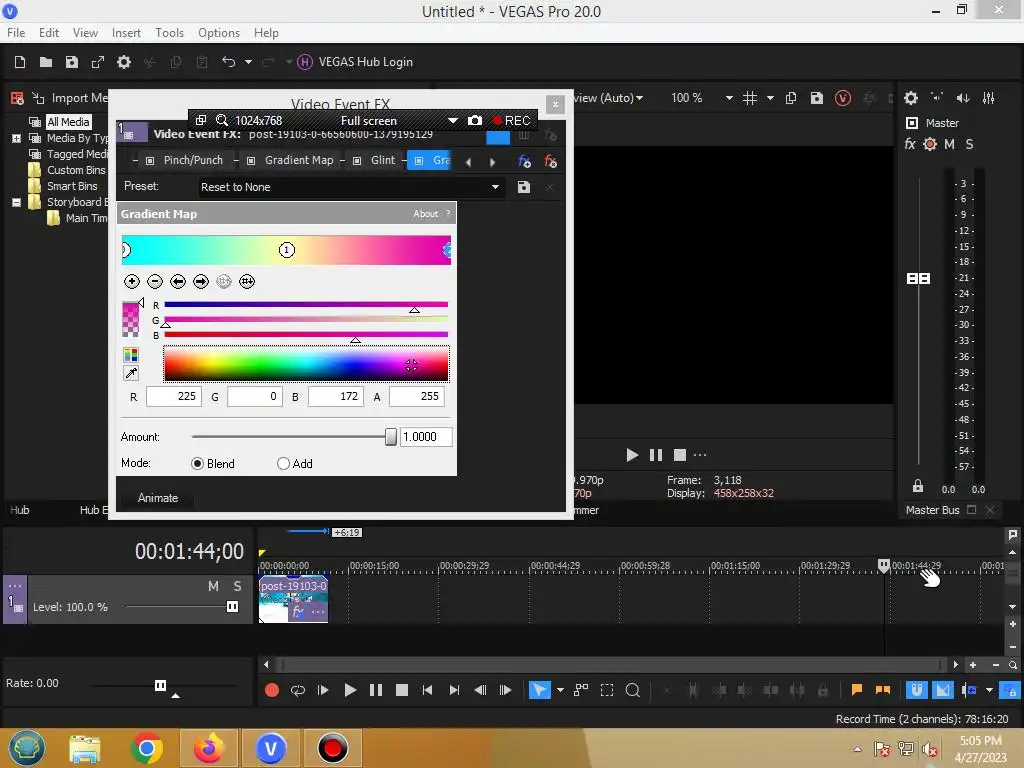Select the previous gradient control point
The width and height of the screenshot is (1024, 768).
coord(178,281)
